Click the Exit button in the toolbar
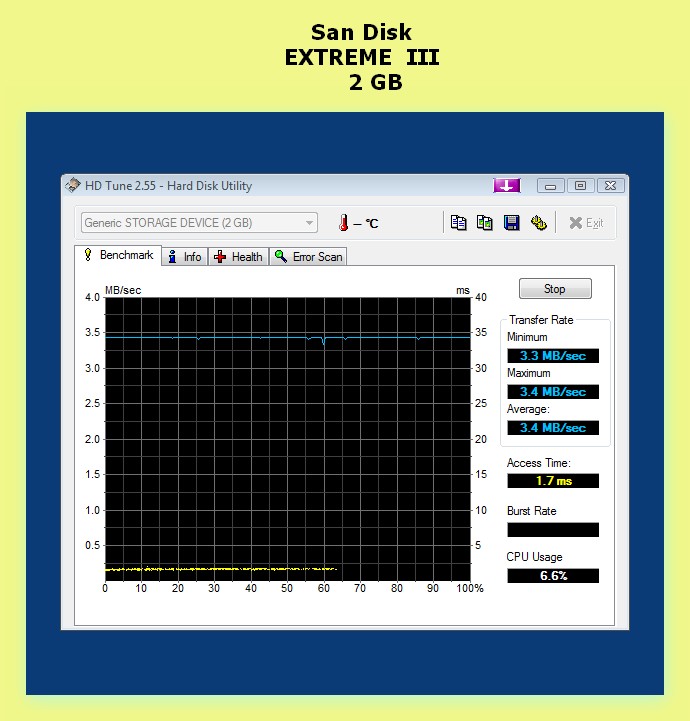The image size is (690, 721). pyautogui.click(x=586, y=223)
